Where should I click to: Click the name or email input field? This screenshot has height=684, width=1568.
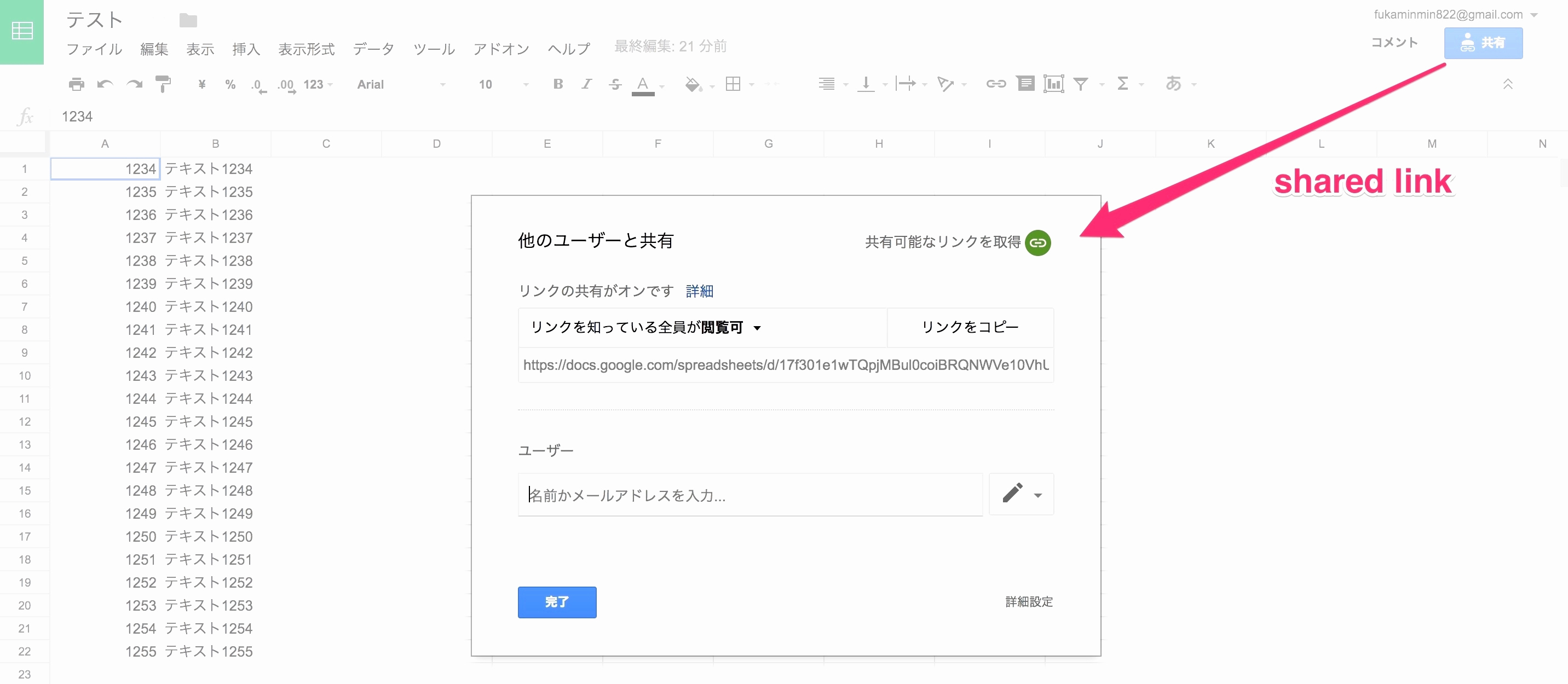coord(750,495)
